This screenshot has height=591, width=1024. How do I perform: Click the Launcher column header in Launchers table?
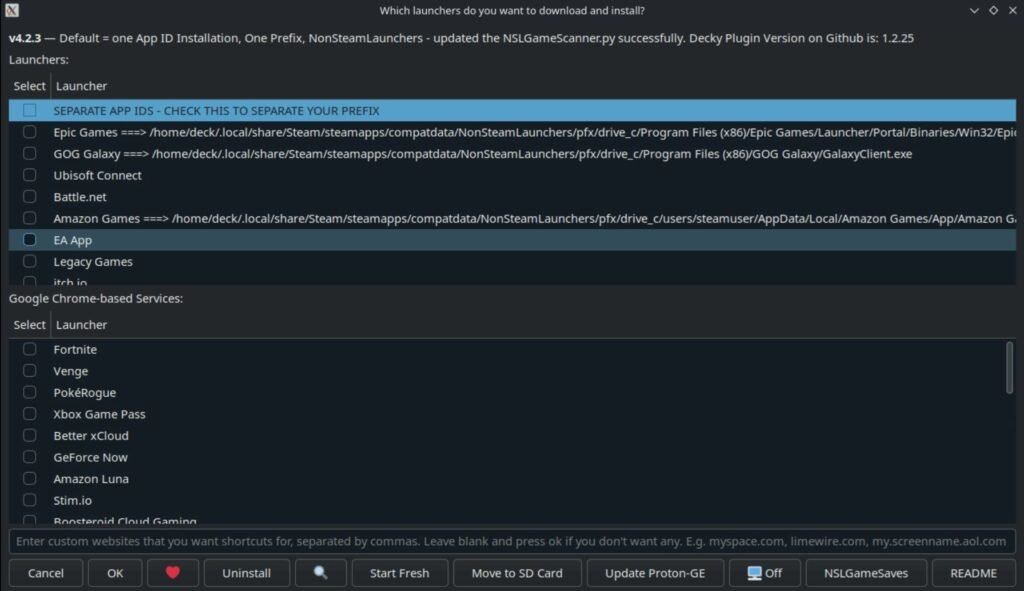point(82,86)
